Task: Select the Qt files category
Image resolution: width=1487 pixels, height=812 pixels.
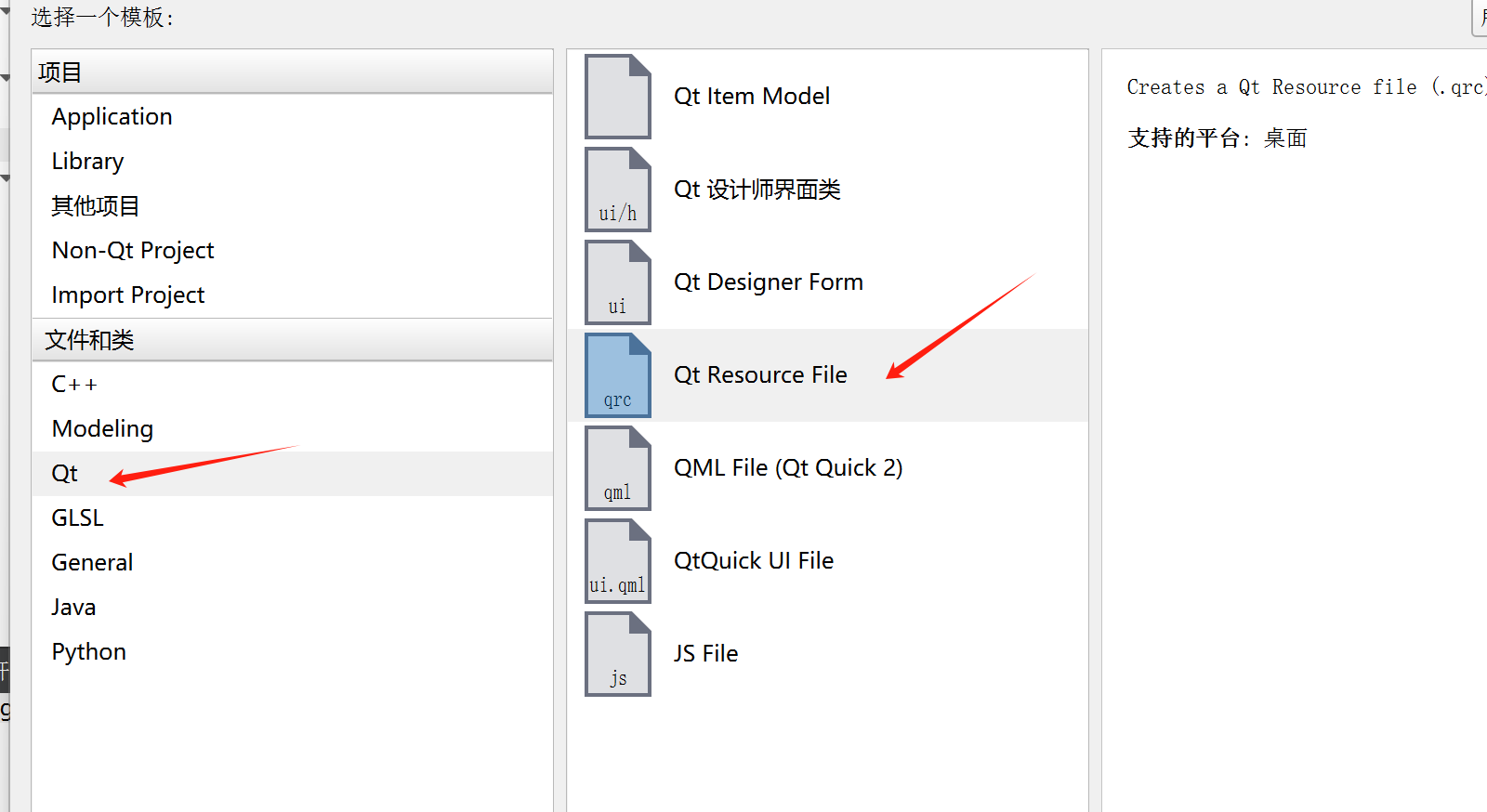Action: tap(293, 474)
